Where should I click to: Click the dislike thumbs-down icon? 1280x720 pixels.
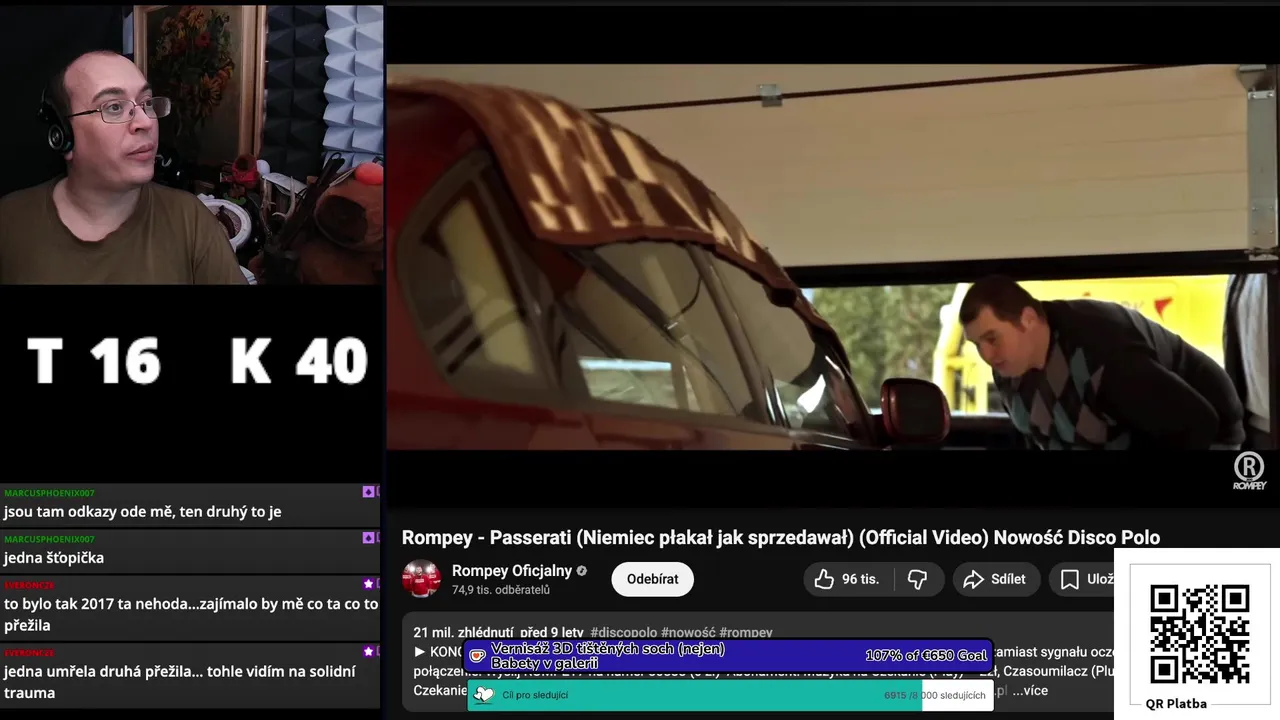tap(917, 579)
